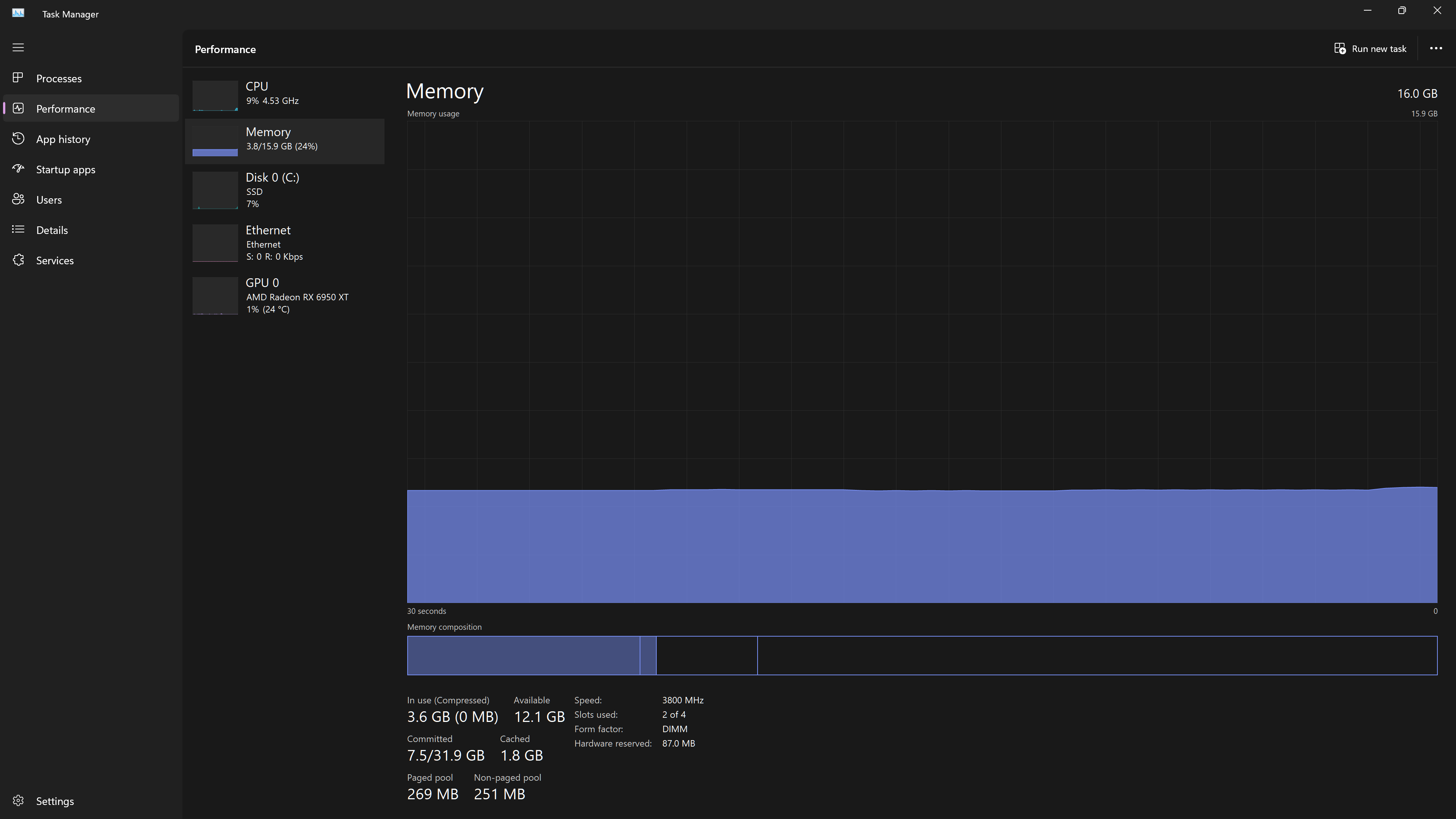Click the 3.6 GB (0 MB) in-use value
The width and height of the screenshot is (1456, 819).
pyautogui.click(x=452, y=717)
